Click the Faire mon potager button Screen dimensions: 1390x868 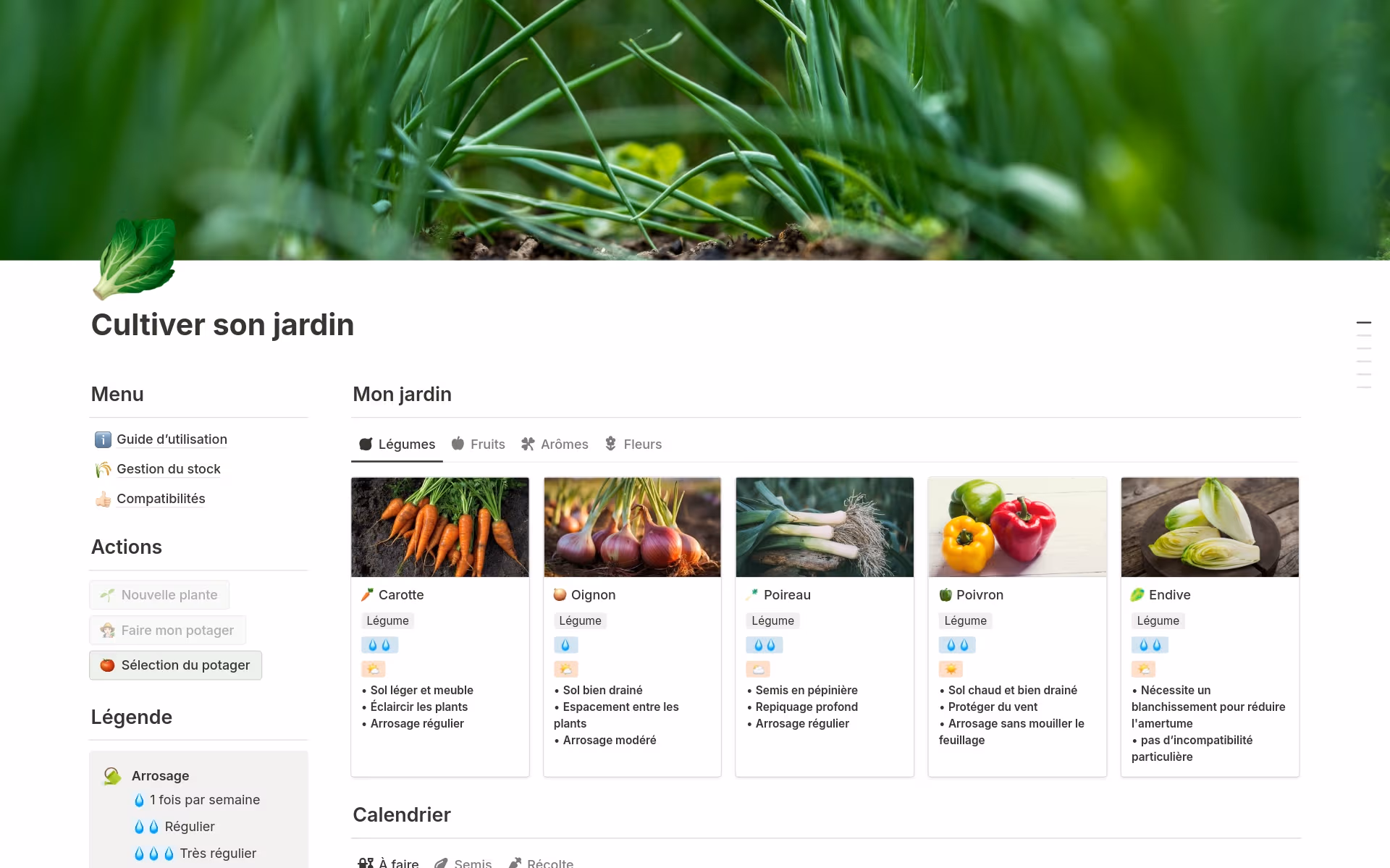click(x=167, y=631)
